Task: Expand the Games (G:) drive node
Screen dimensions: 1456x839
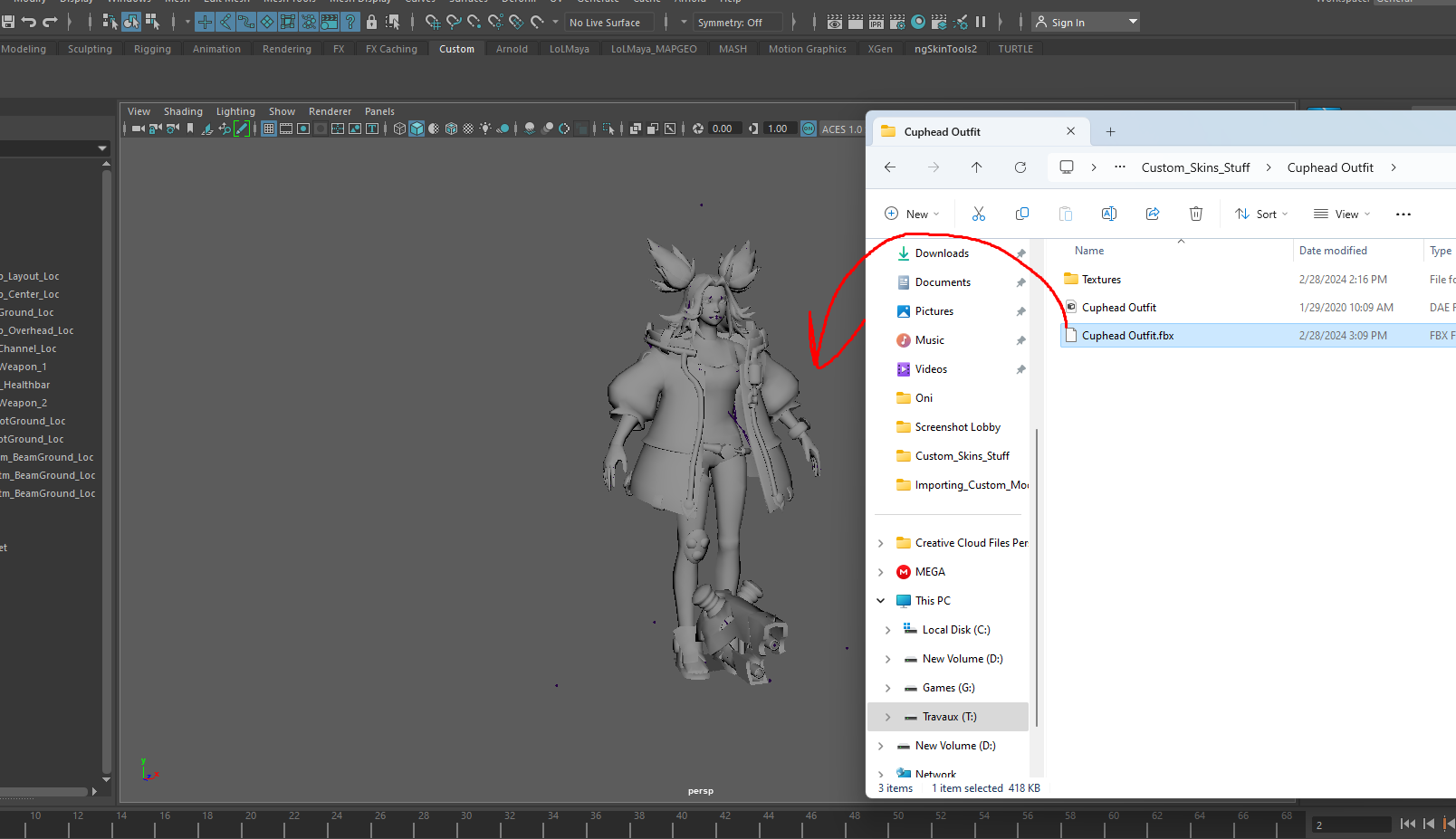Action: [887, 688]
